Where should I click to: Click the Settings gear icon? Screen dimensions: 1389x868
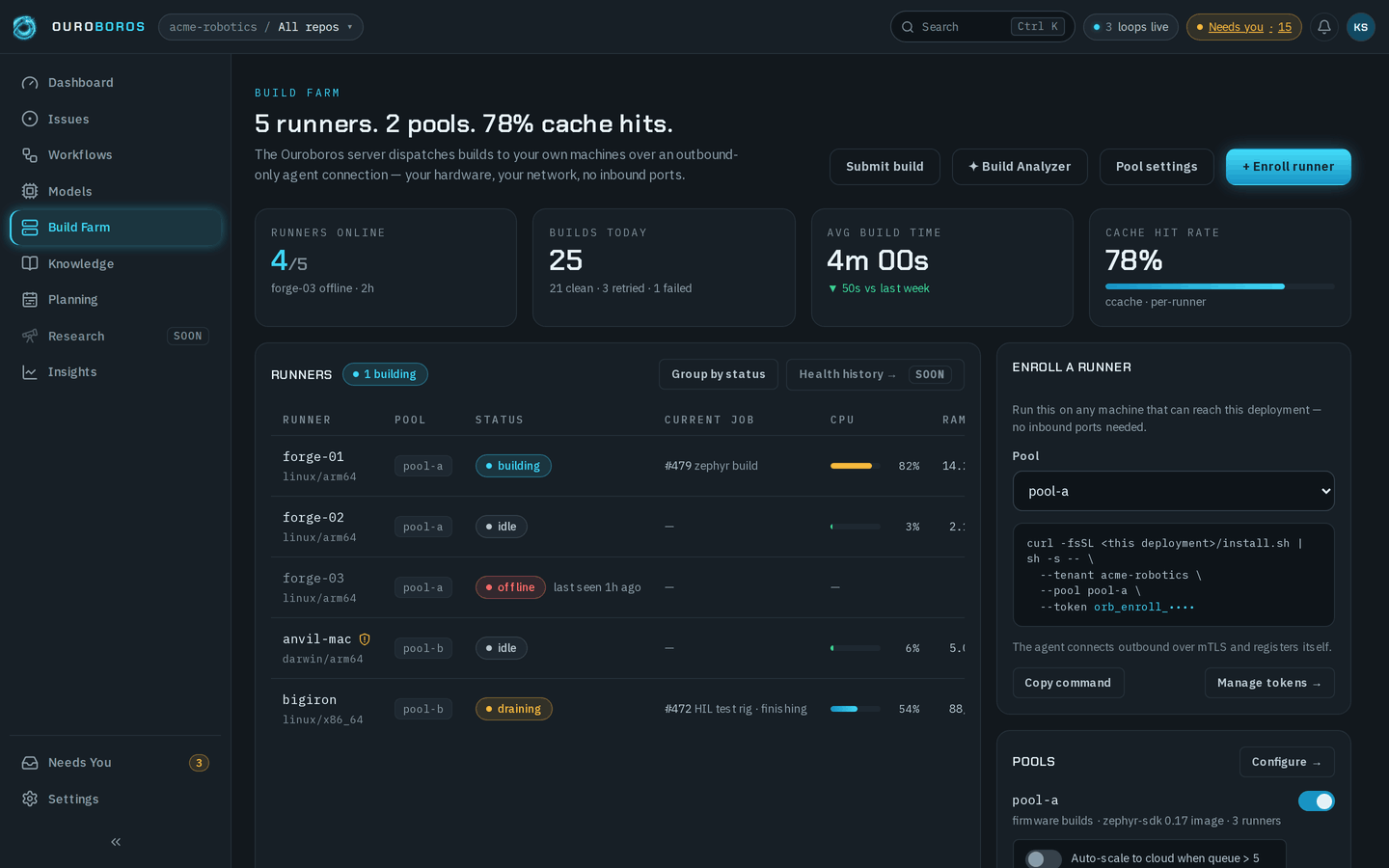pyautogui.click(x=30, y=799)
